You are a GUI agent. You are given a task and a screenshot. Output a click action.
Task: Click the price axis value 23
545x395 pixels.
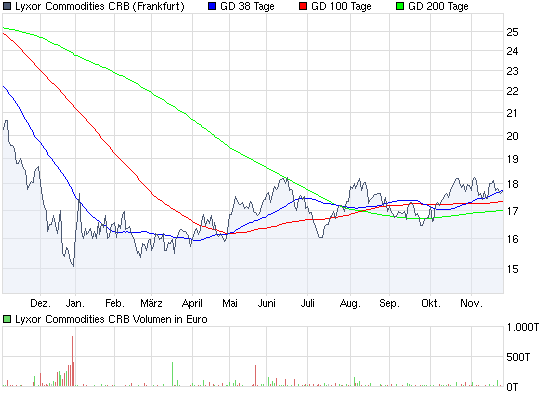tap(512, 71)
